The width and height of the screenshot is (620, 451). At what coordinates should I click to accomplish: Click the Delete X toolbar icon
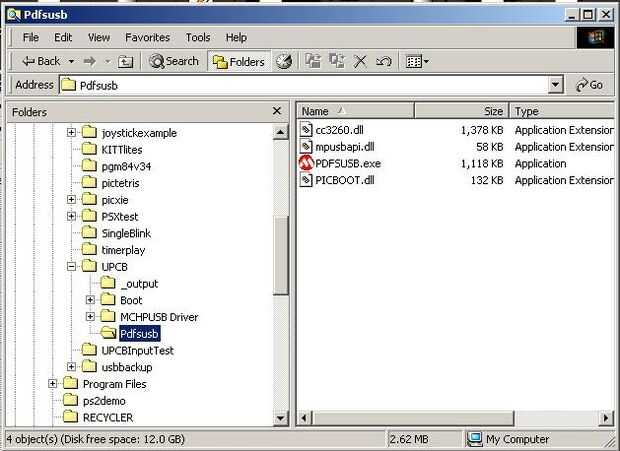[360, 62]
